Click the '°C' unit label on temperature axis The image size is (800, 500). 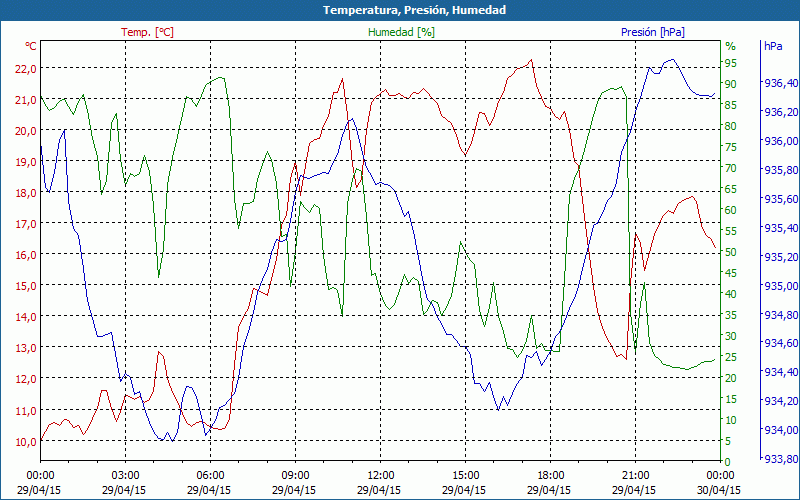(x=31, y=46)
